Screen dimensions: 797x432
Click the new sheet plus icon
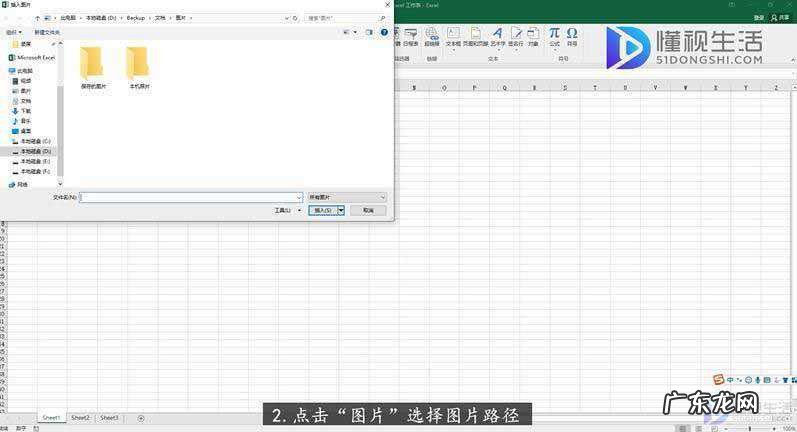click(141, 418)
